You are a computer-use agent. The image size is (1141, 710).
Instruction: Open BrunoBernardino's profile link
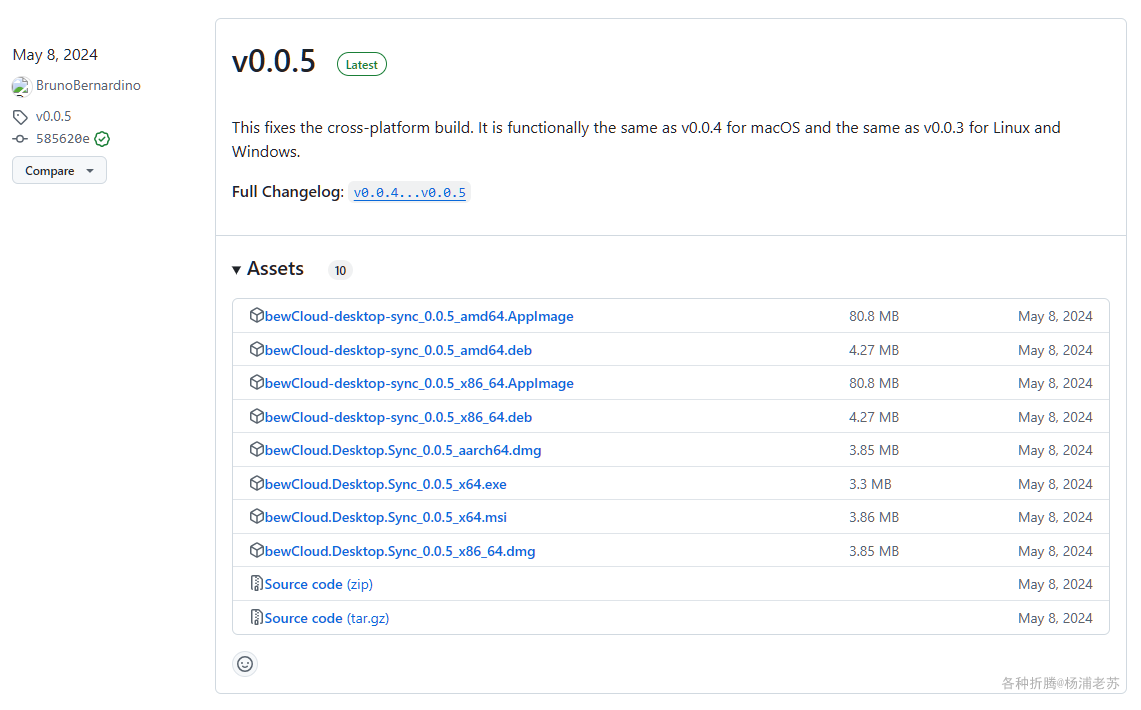[88, 85]
